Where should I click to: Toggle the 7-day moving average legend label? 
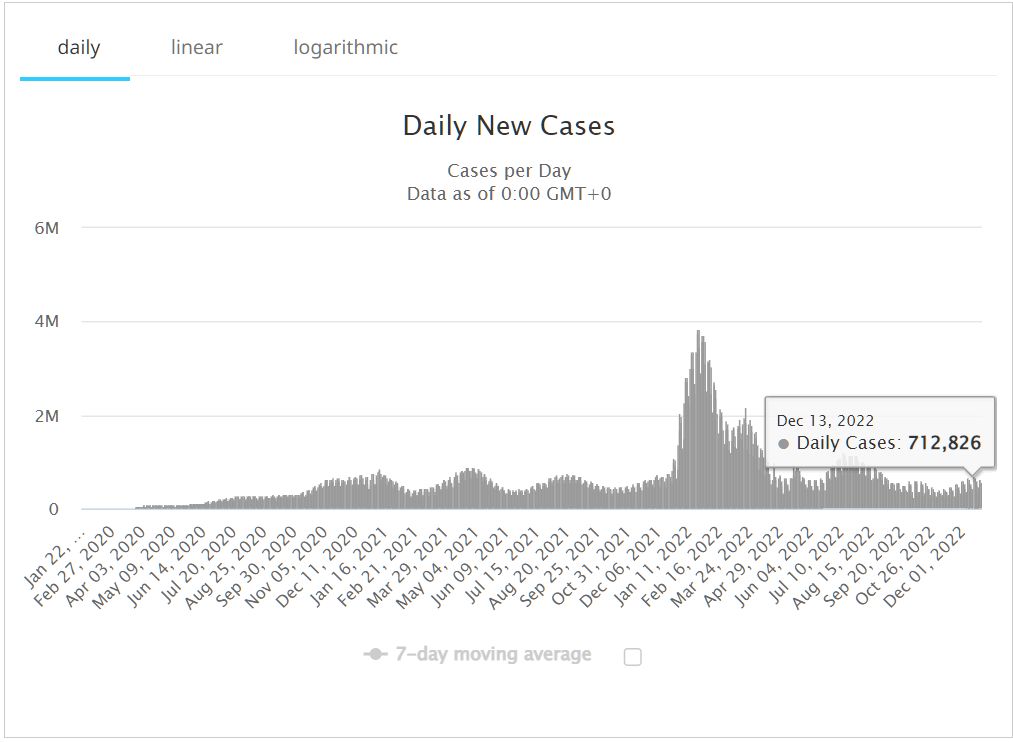(493, 655)
